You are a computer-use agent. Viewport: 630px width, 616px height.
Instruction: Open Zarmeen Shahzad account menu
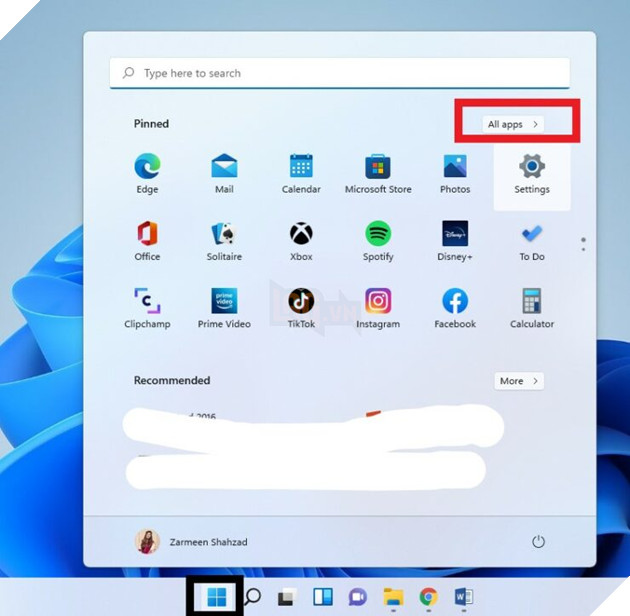pos(191,542)
